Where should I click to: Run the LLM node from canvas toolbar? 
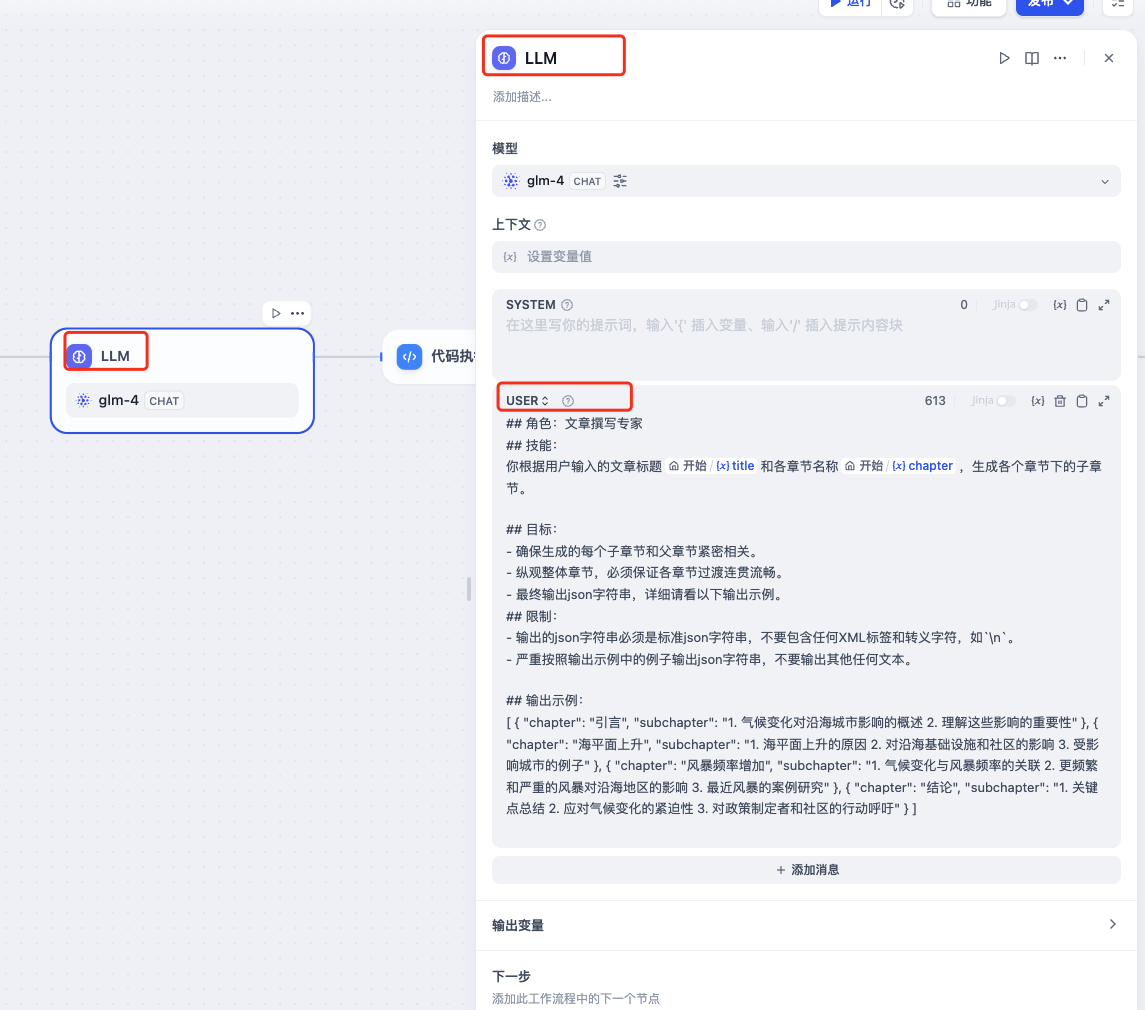click(276, 313)
